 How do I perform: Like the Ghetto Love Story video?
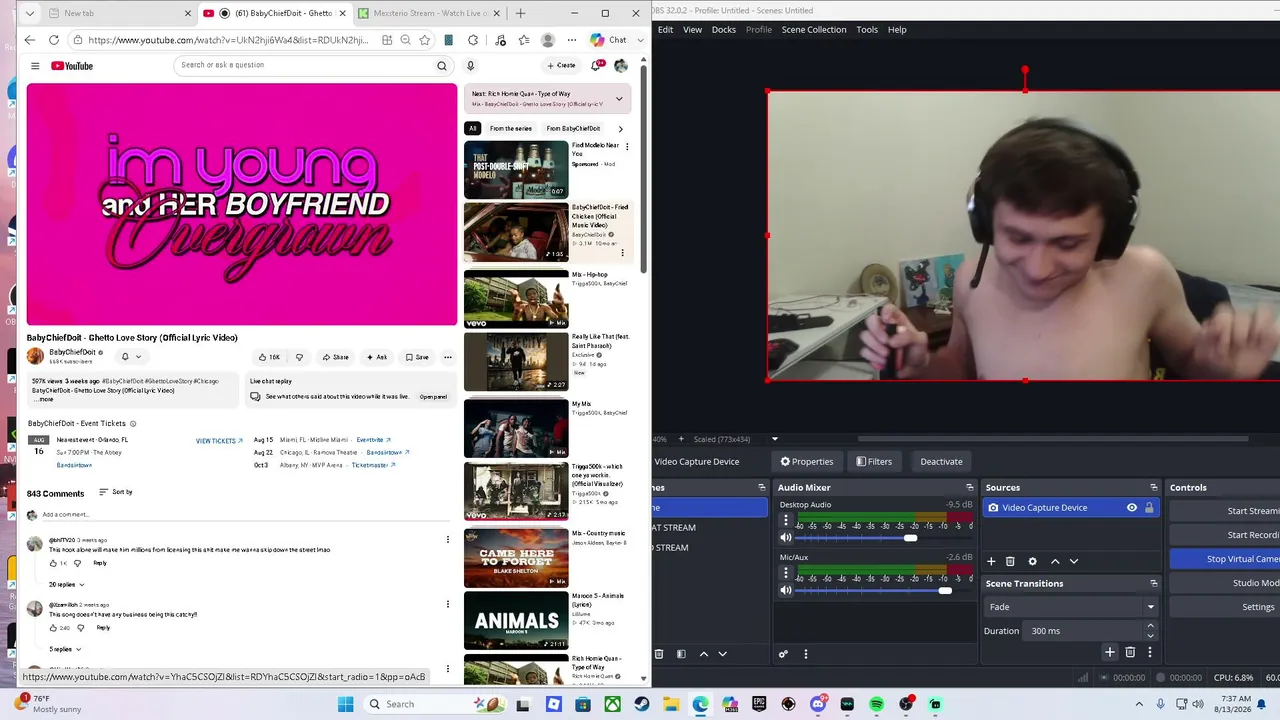pos(269,357)
